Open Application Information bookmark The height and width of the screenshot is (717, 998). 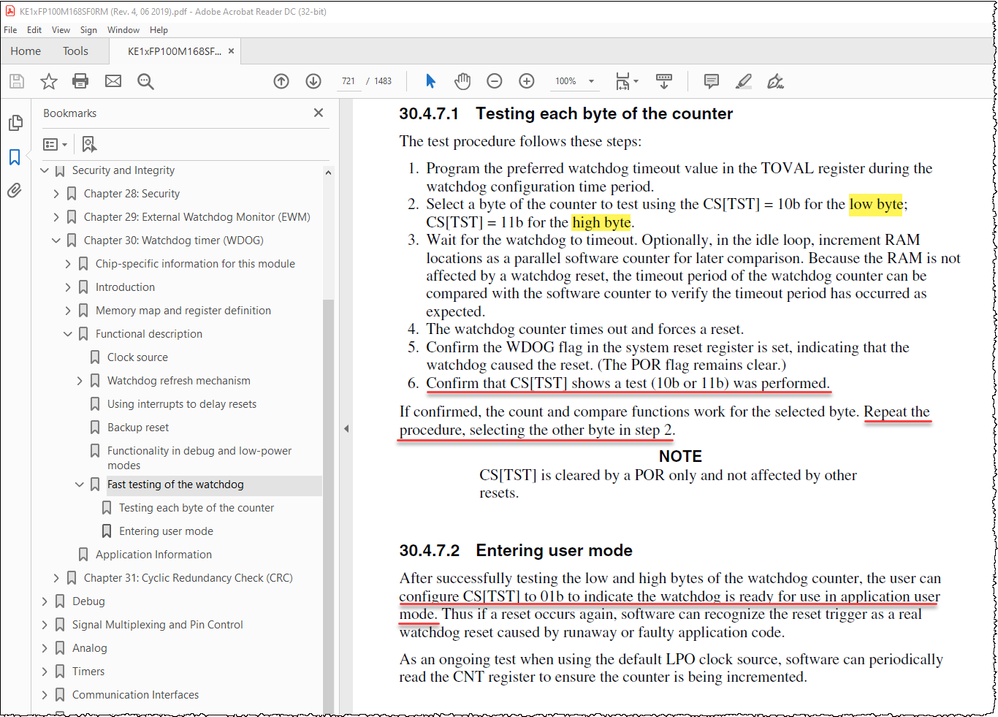154,555
